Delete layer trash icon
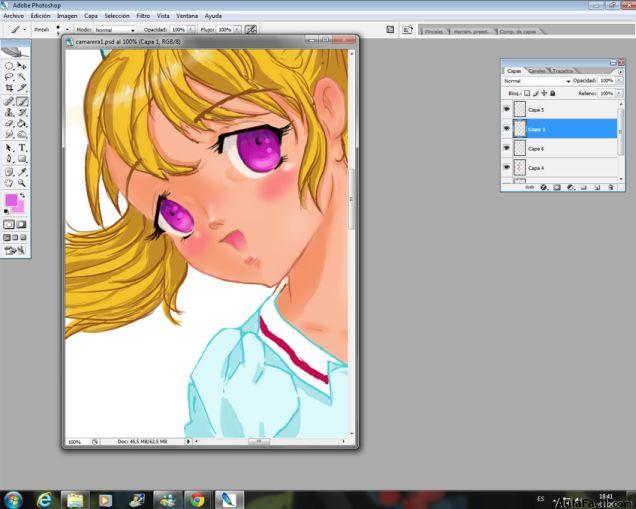Screen dimensions: 636x509 pyautogui.click(x=610, y=187)
